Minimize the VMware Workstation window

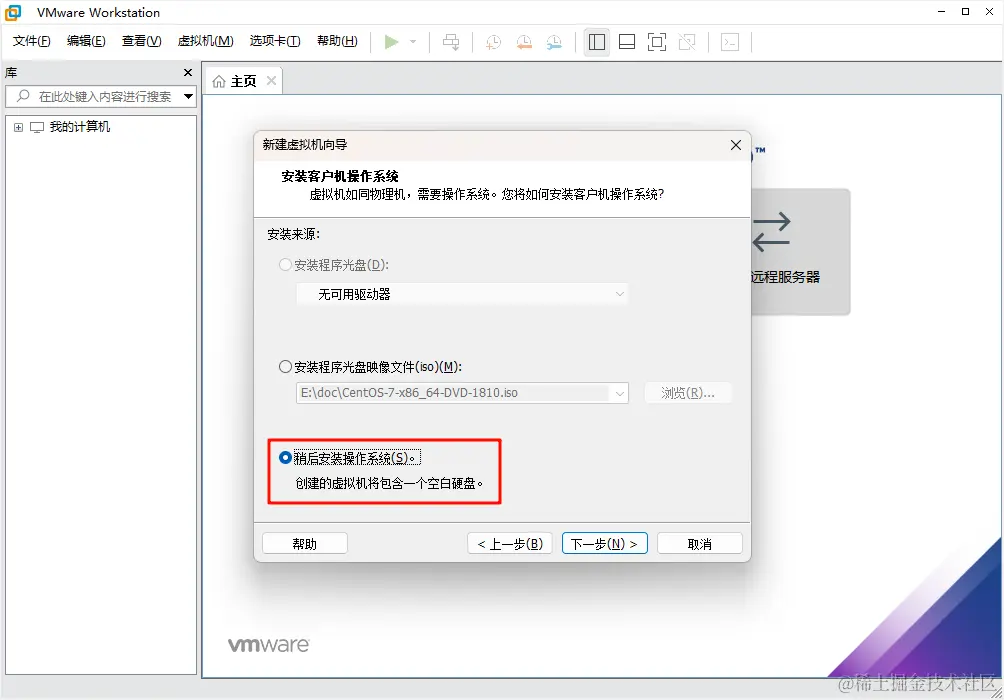coord(941,12)
